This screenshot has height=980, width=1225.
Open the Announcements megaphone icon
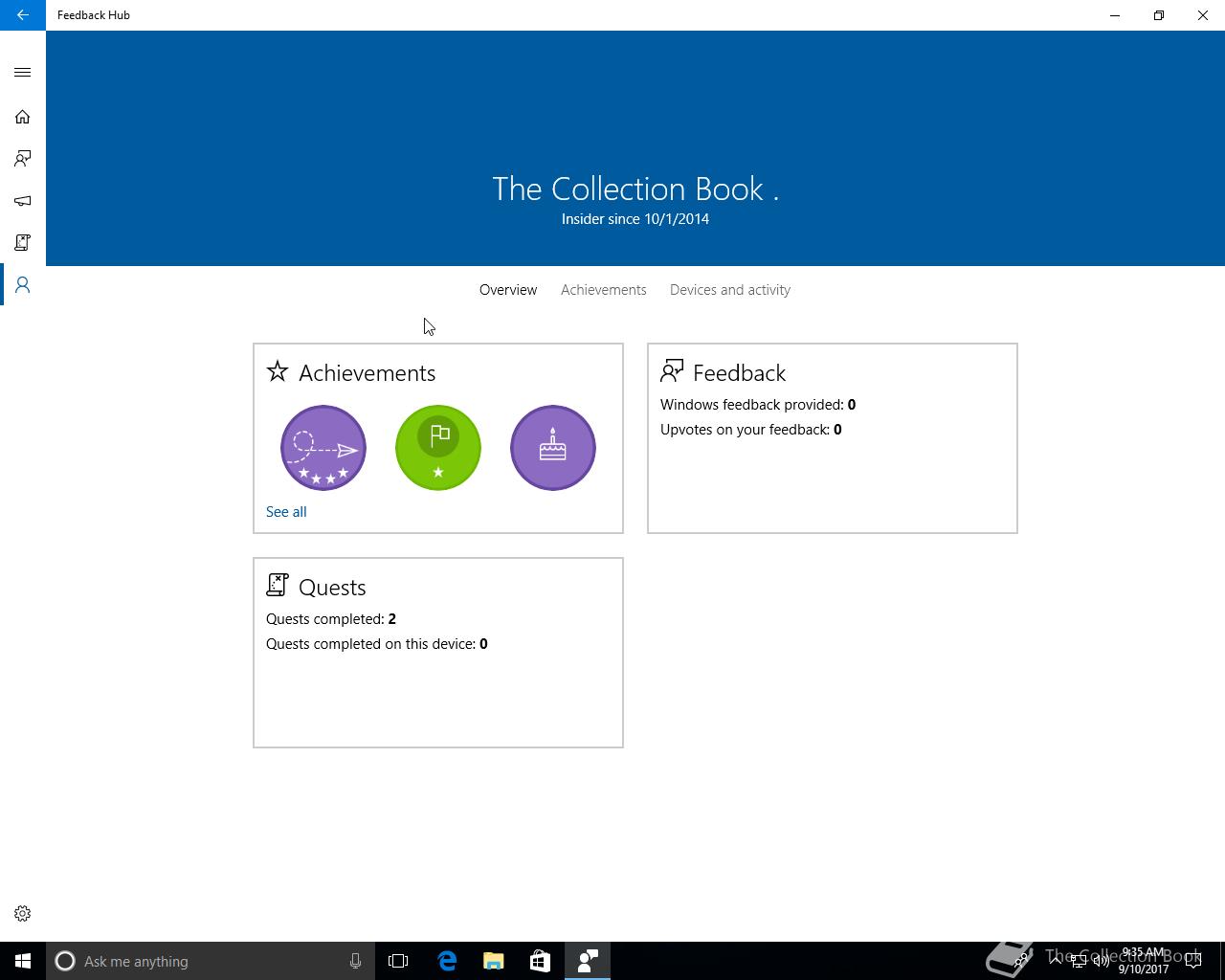click(23, 201)
